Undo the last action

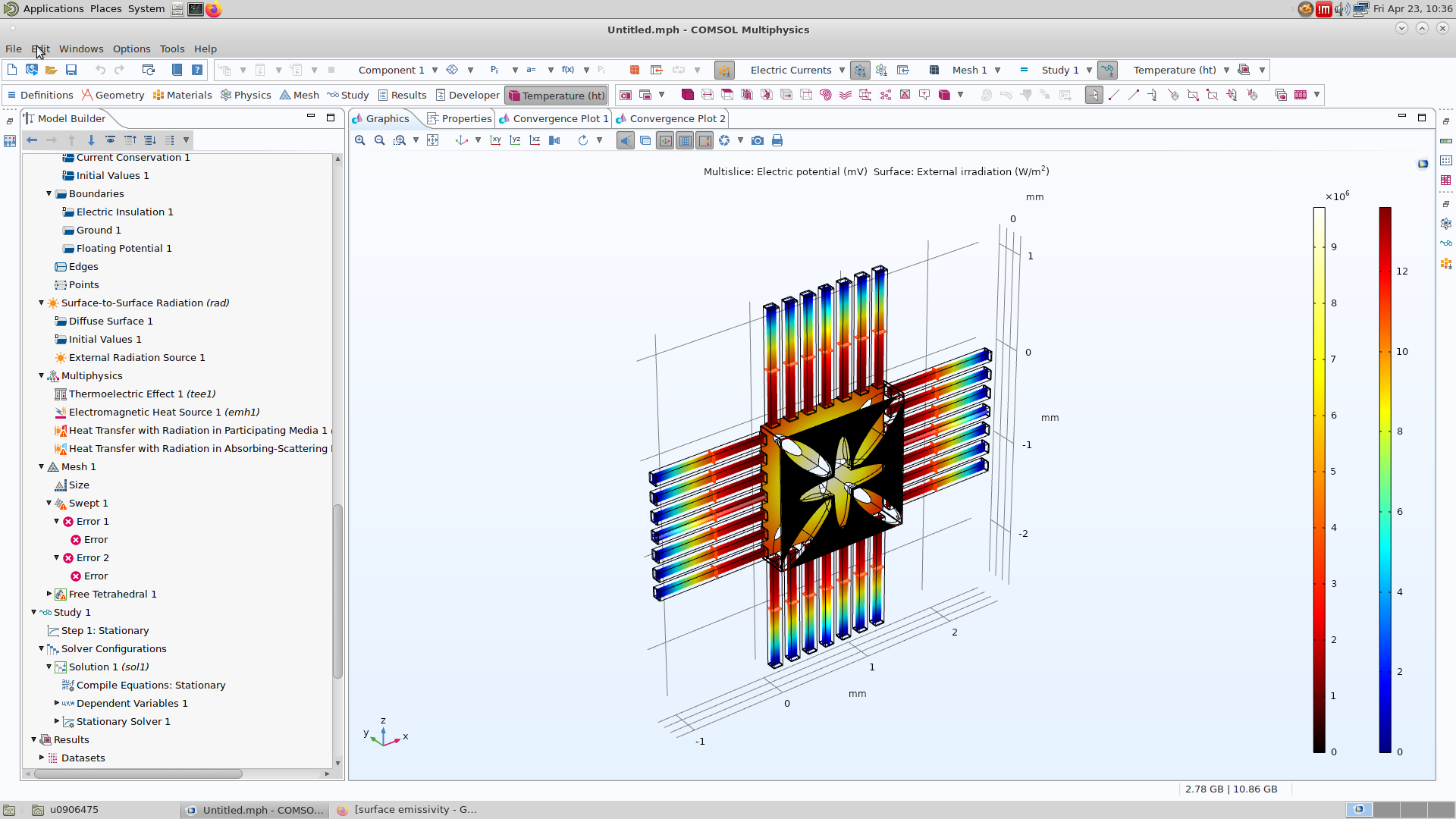100,70
